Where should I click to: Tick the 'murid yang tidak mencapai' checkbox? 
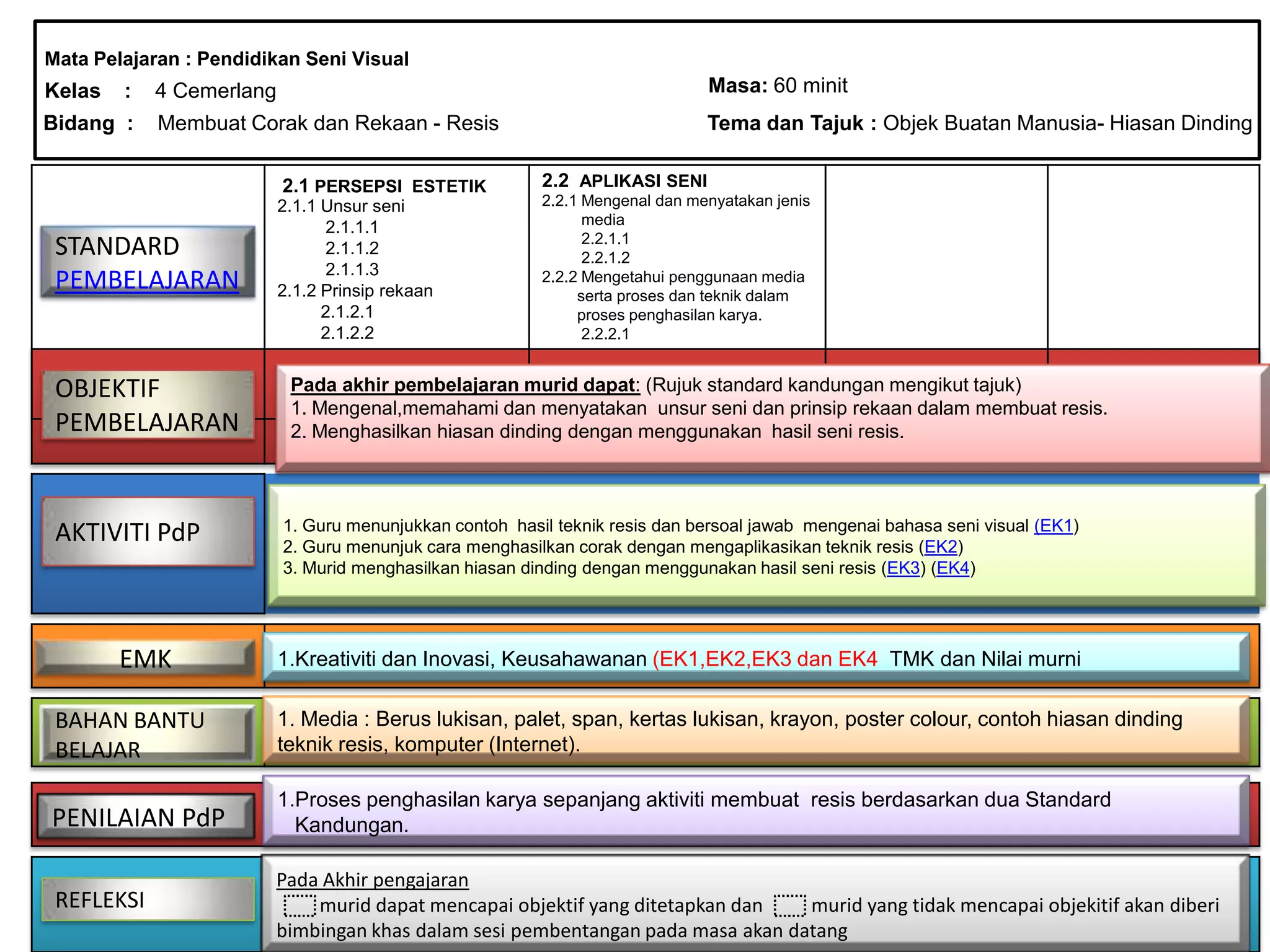point(790,906)
